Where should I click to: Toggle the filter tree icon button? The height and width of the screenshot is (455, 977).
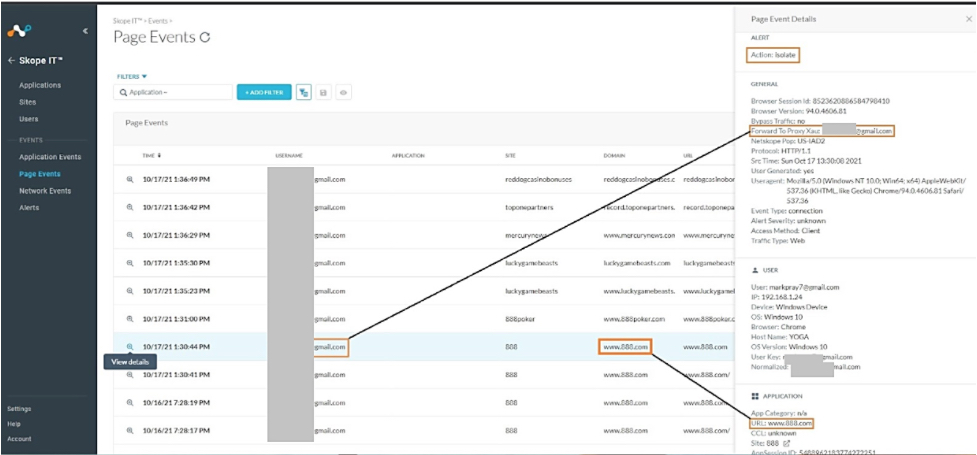tap(304, 92)
